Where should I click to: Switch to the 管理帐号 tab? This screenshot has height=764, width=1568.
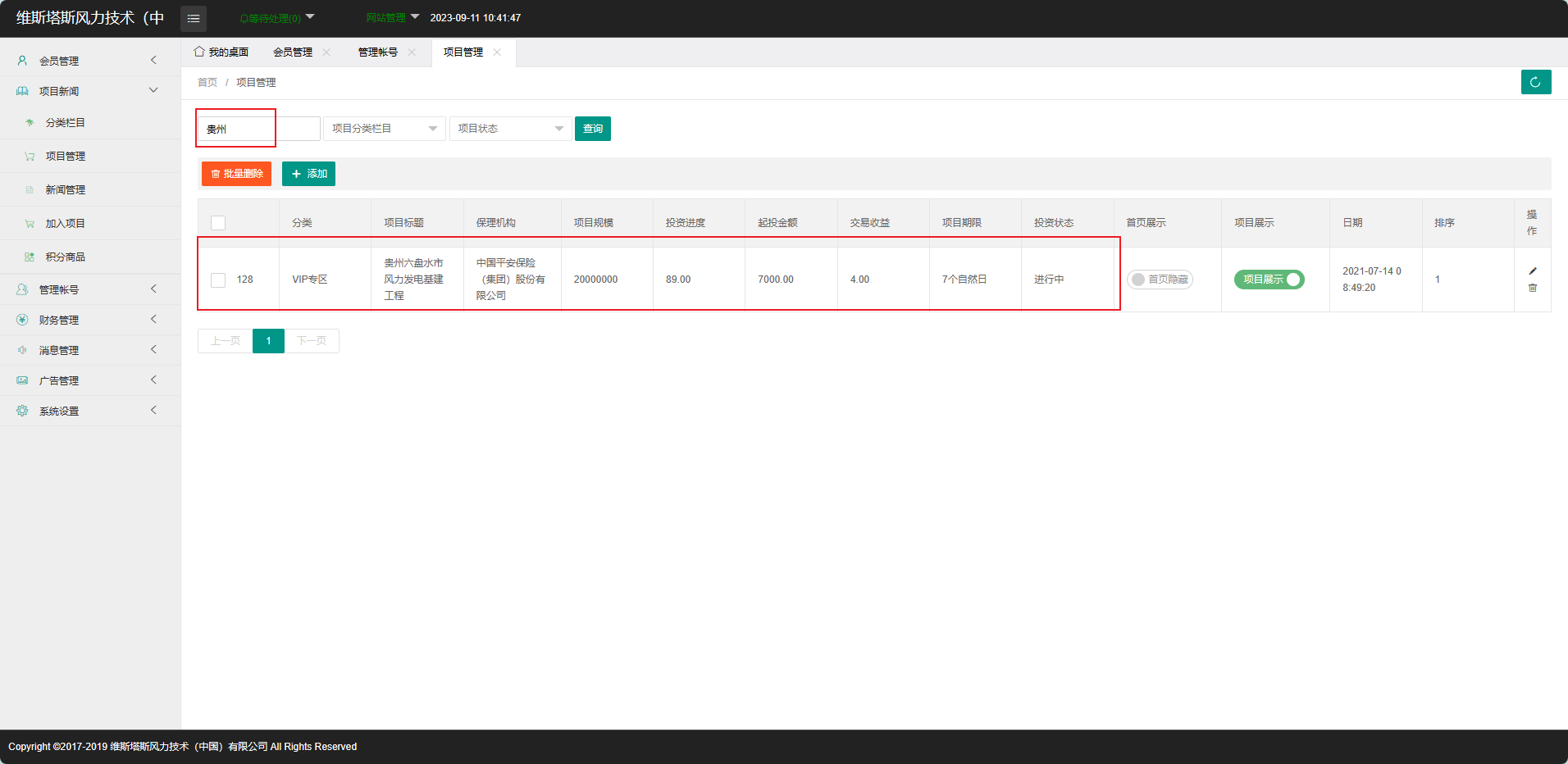click(377, 52)
